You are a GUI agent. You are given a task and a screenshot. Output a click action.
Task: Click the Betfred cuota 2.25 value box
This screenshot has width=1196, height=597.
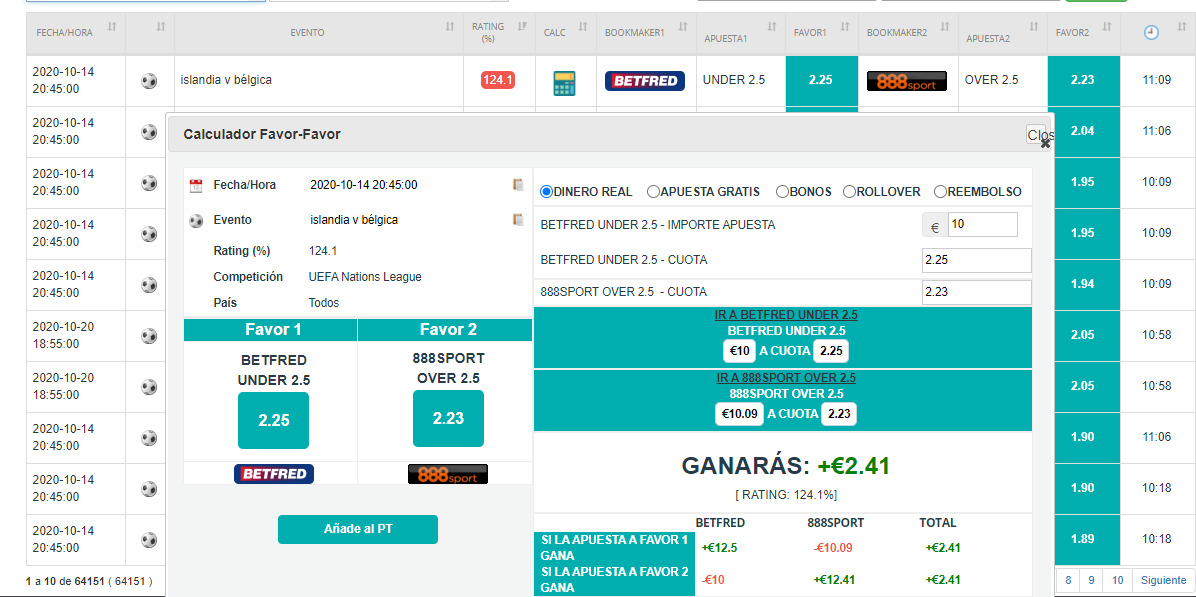click(831, 351)
